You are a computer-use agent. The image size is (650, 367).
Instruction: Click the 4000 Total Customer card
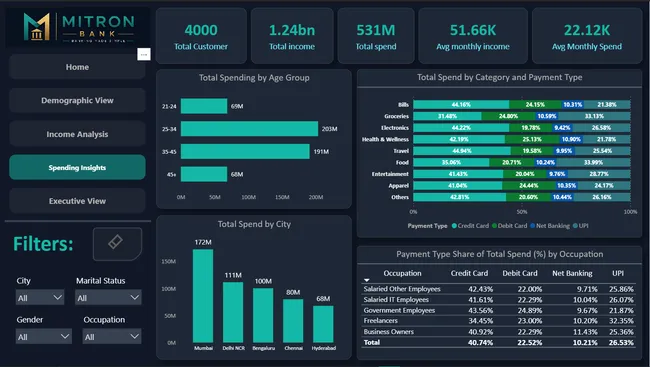(201, 36)
